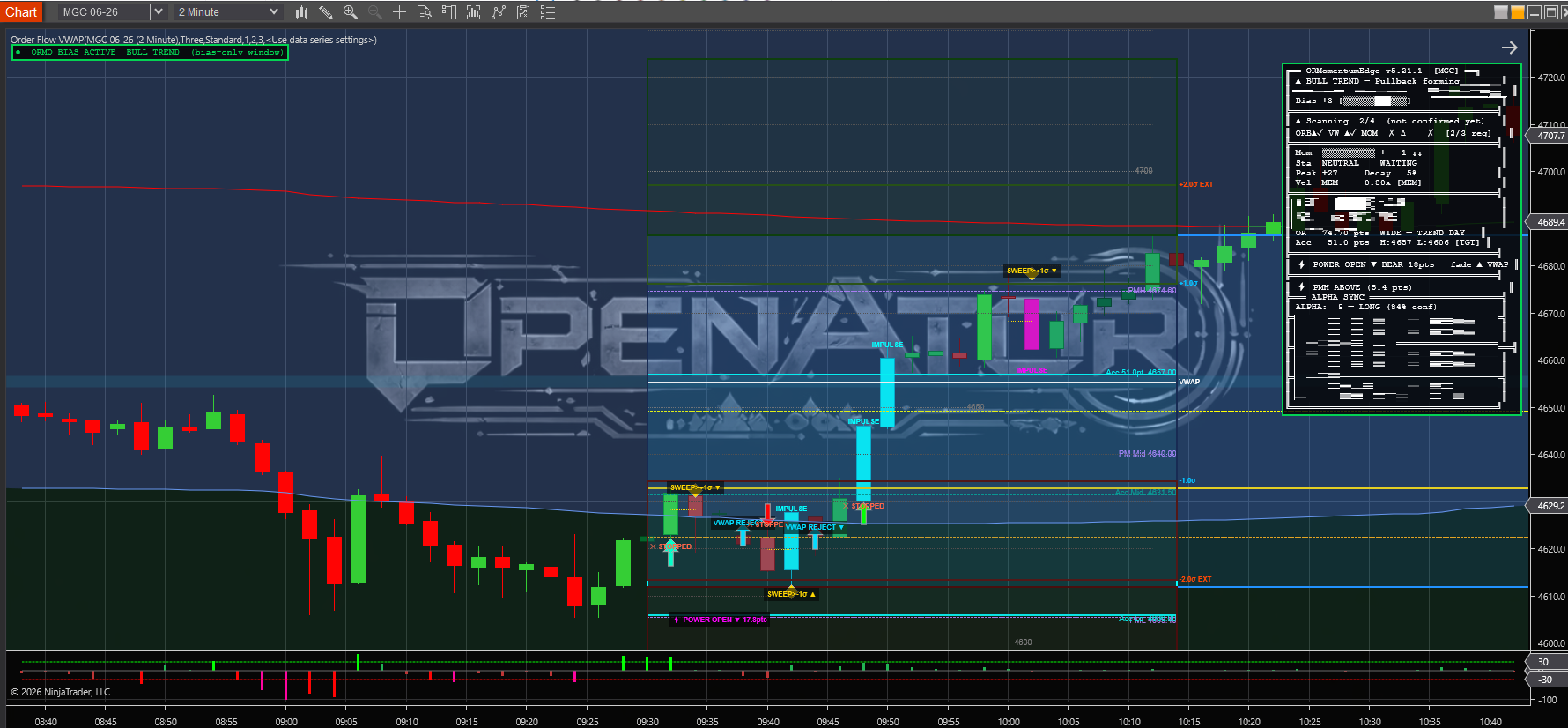Click the MGC 06-26 instrument field
This screenshot has height=728, width=1568.
(103, 12)
